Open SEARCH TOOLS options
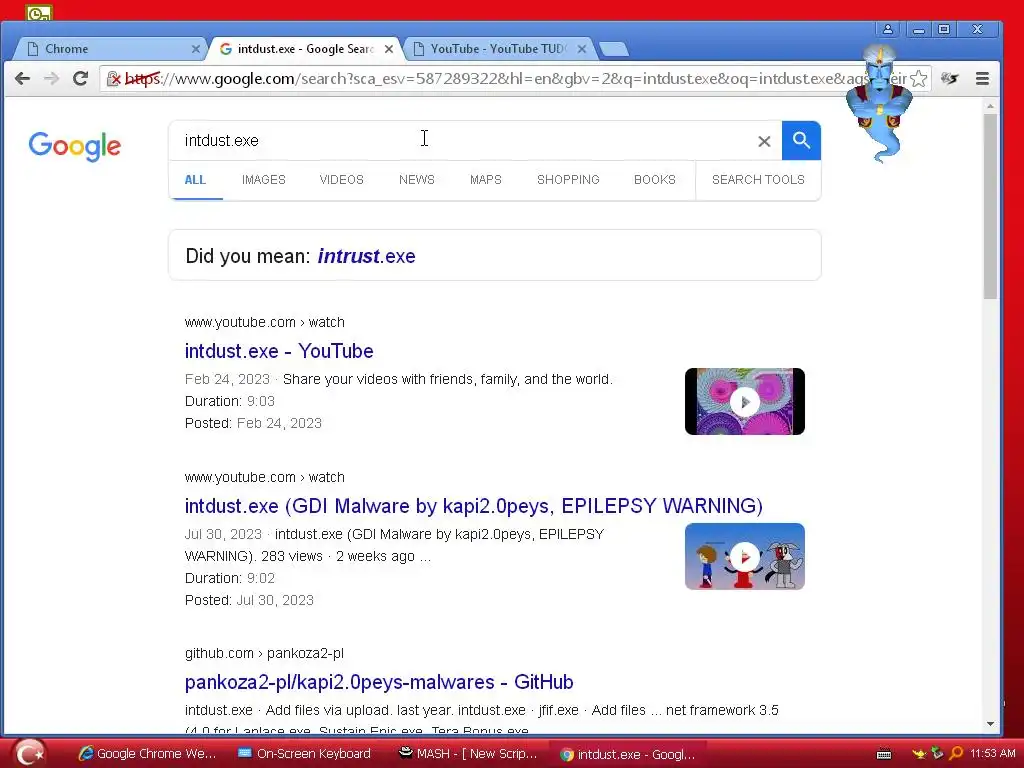The image size is (1024, 768). [x=758, y=180]
